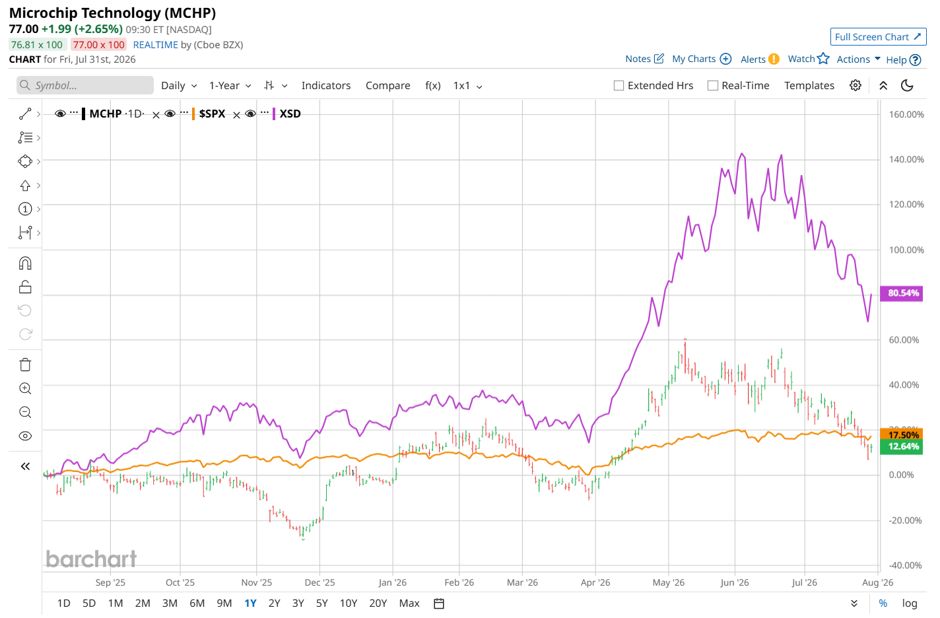Viewport: 940px width, 618px height.
Task: Select the 1D time range
Action: (x=64, y=604)
